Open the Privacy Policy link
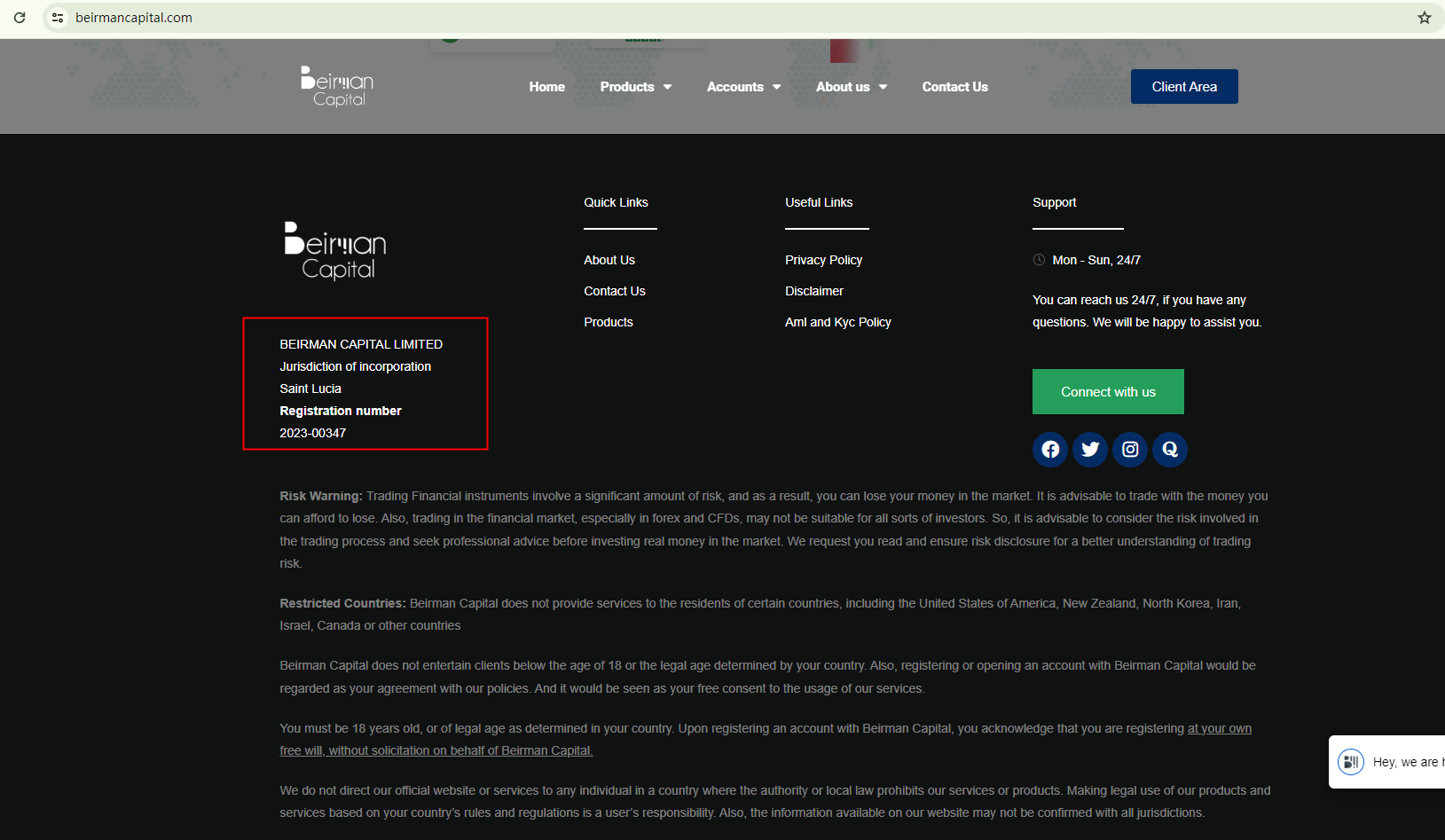 [823, 260]
